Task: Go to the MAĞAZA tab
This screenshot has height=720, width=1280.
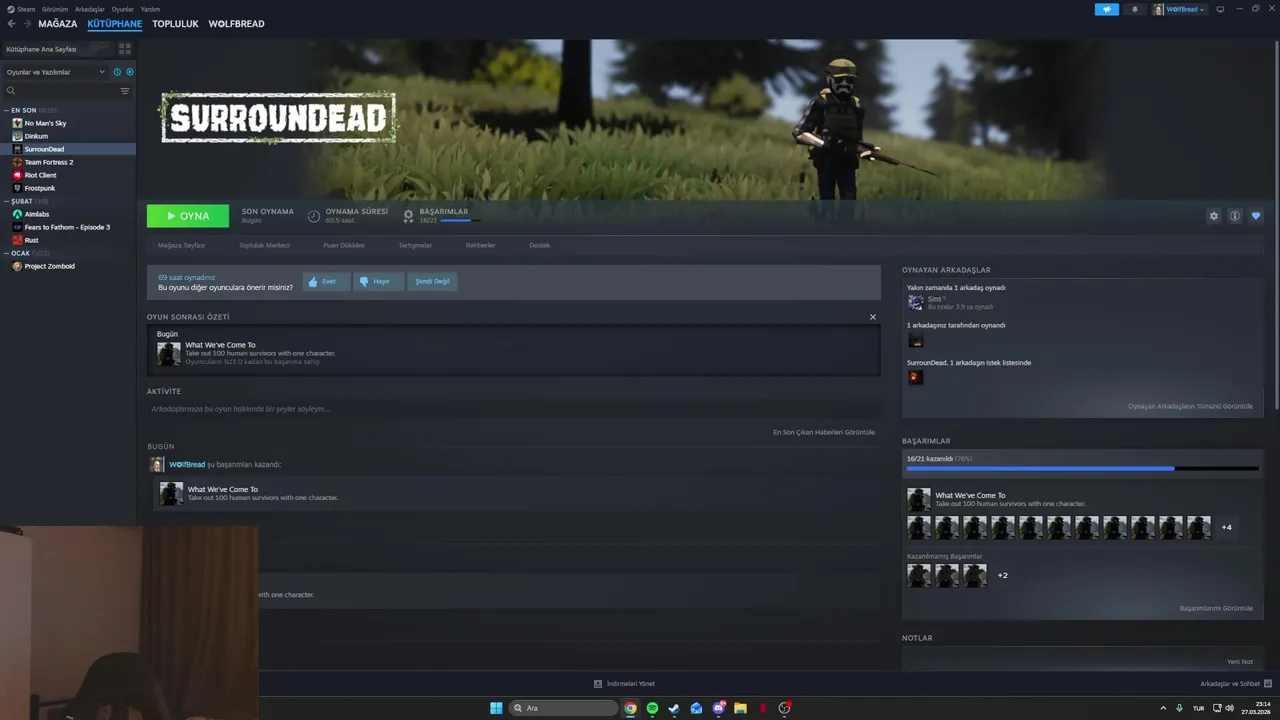Action: (x=58, y=24)
